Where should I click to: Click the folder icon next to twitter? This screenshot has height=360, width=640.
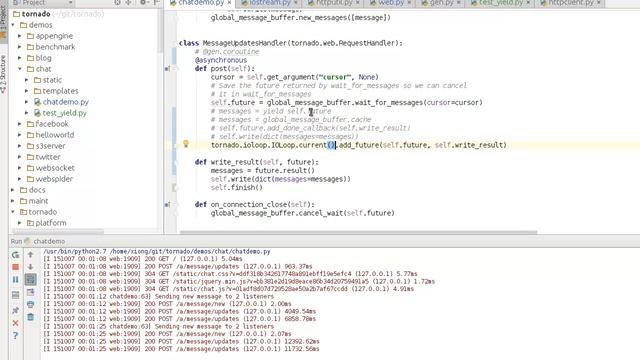click(30, 157)
